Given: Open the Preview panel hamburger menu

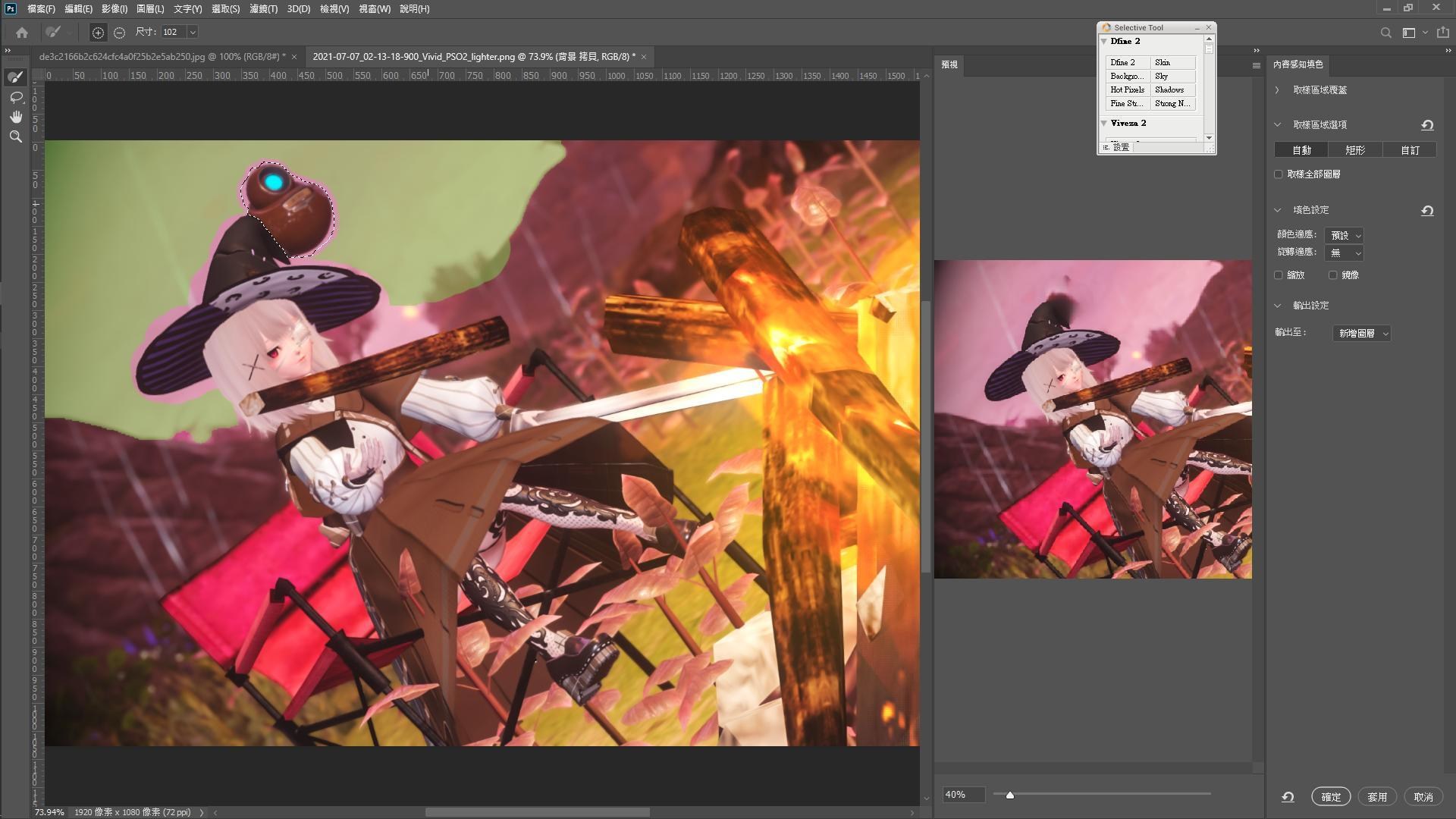Looking at the screenshot, I should coord(1256,65).
